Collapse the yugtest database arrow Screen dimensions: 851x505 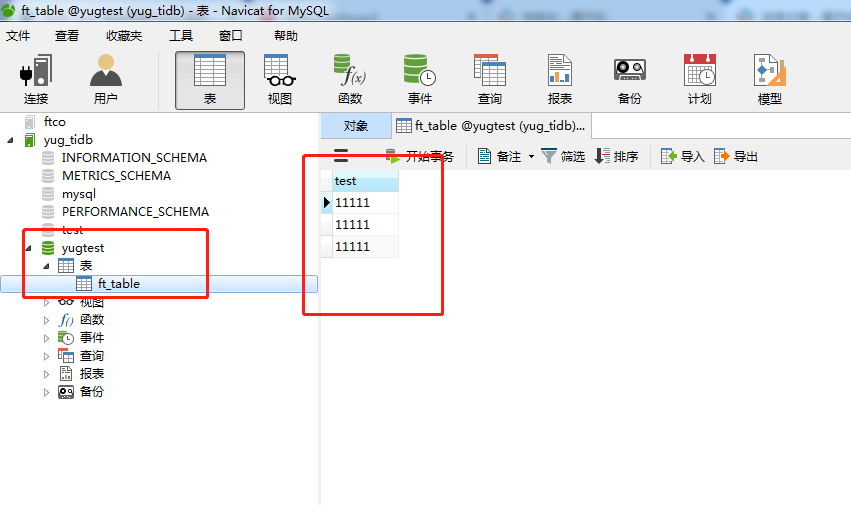click(x=29, y=248)
